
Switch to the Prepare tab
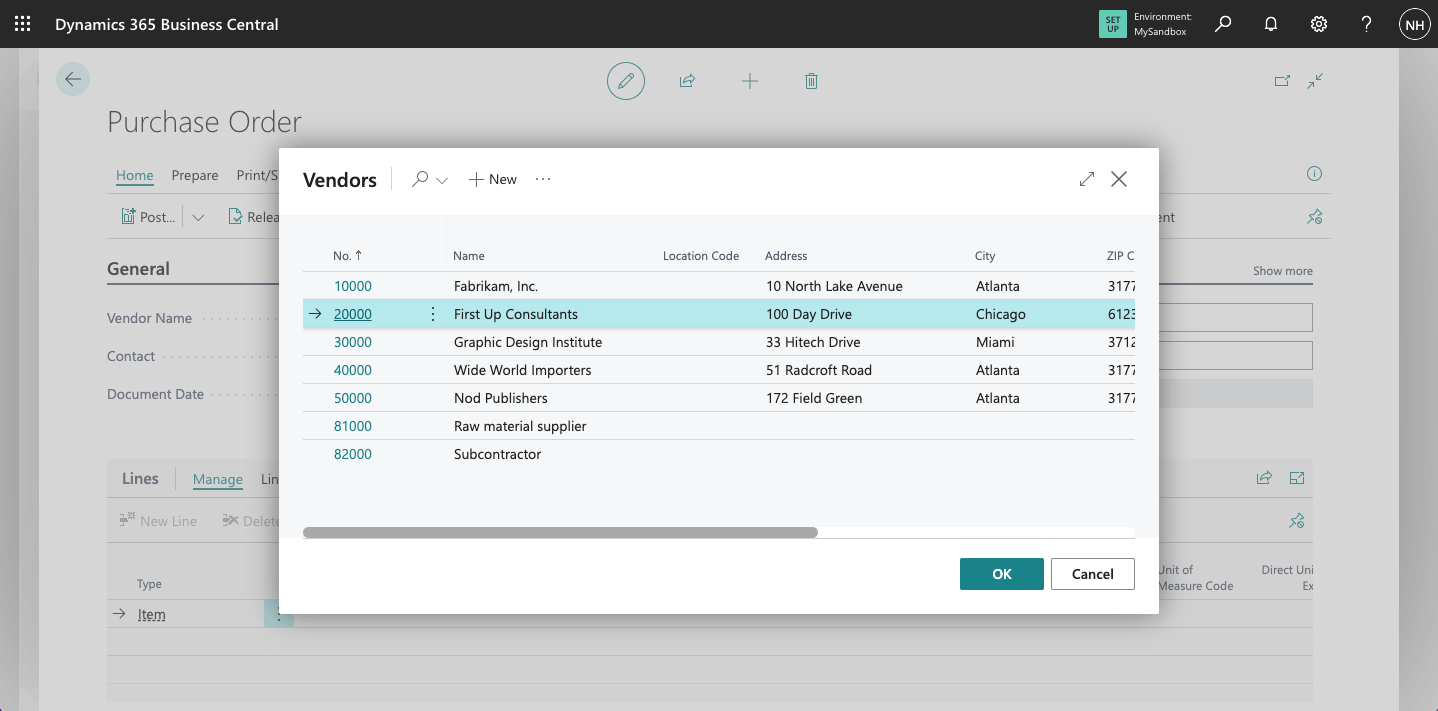coord(194,175)
